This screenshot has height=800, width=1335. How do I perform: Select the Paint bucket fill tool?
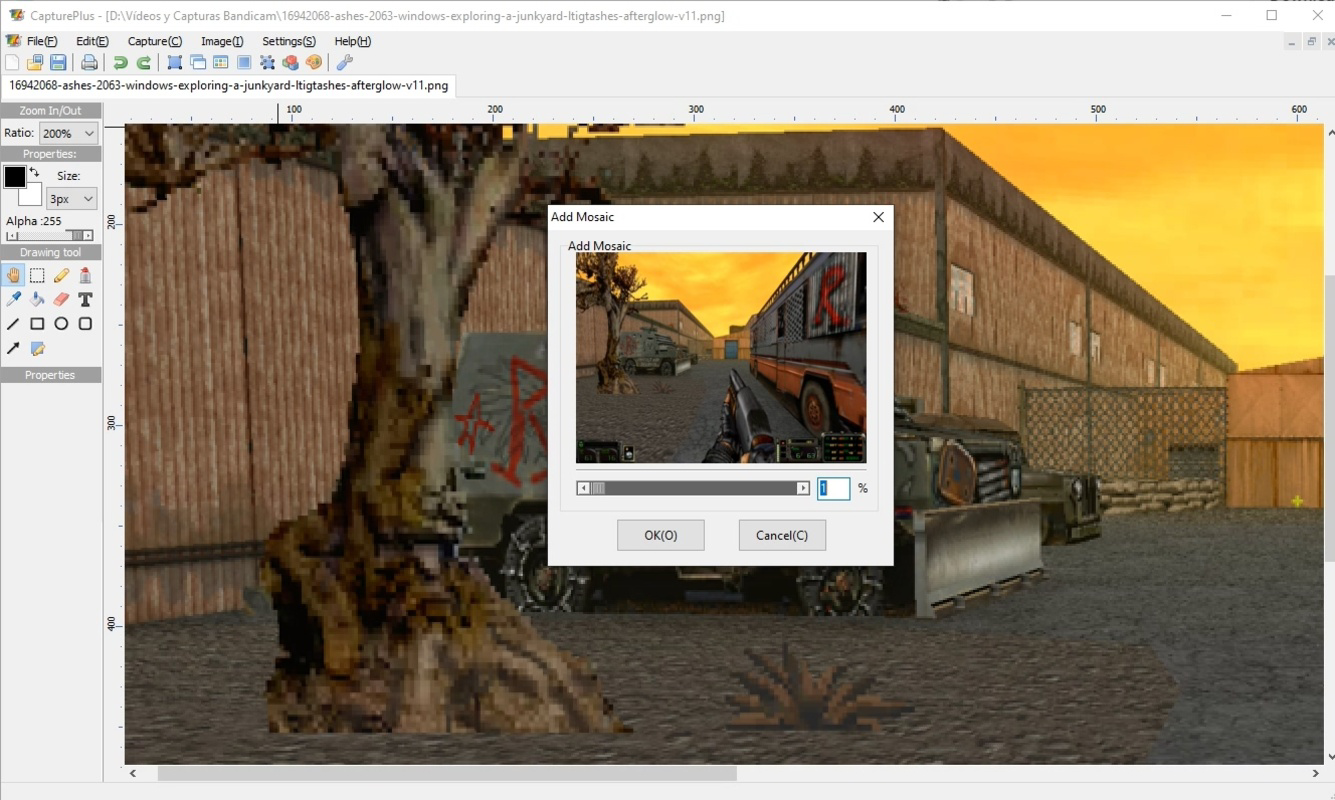37,299
